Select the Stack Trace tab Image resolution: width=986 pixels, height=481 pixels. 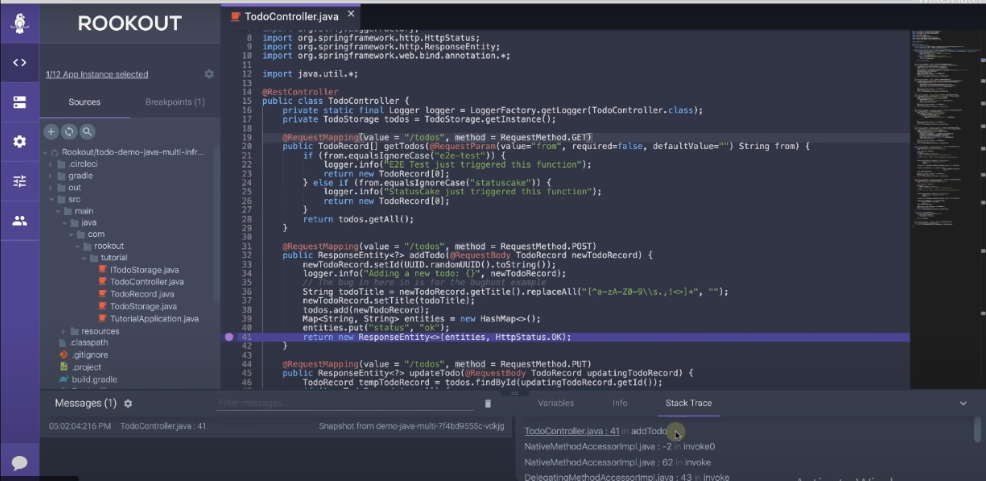tap(689, 403)
